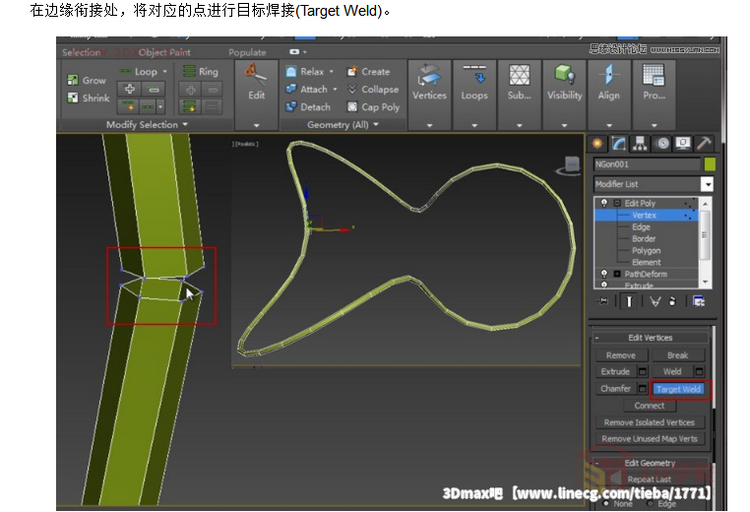Click the Break vertices button
The height and width of the screenshot is (512, 750).
678,355
